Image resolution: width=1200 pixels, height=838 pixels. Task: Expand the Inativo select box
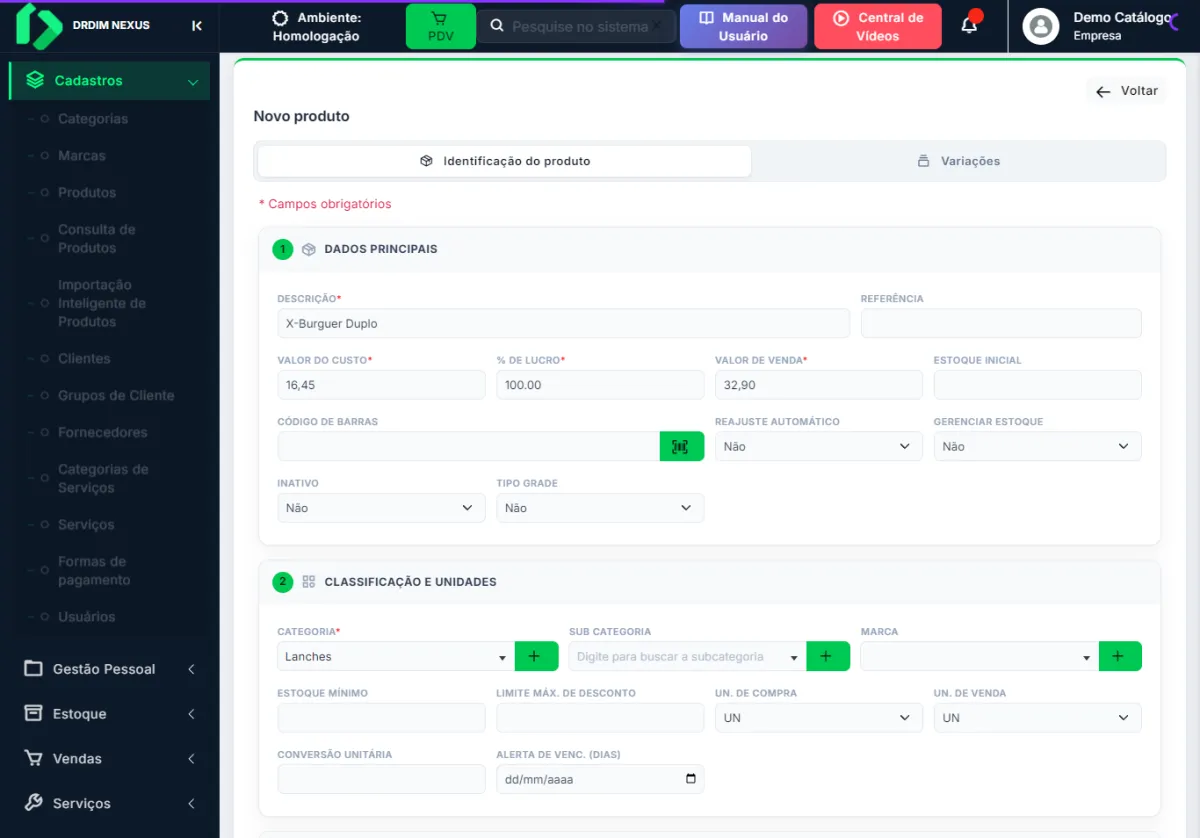pos(381,508)
